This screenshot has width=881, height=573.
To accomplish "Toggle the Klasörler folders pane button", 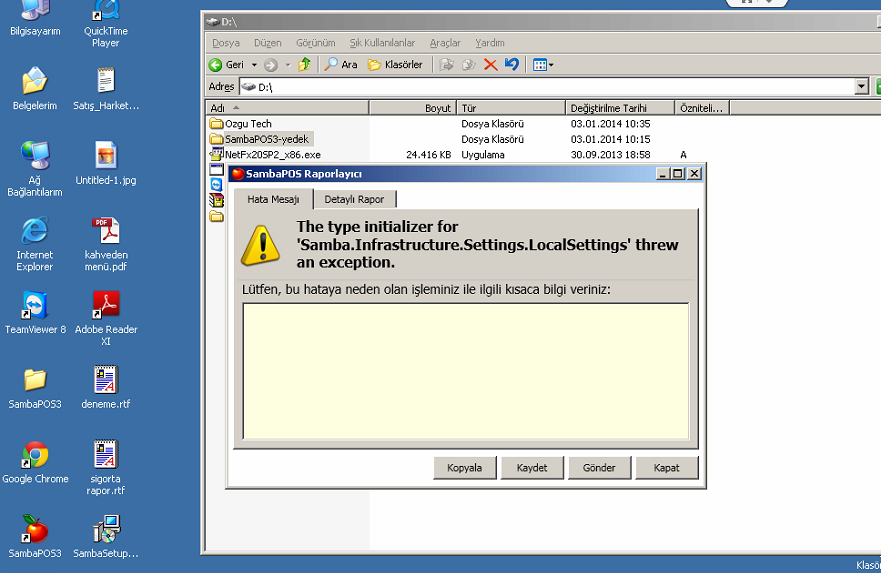I will (395, 65).
